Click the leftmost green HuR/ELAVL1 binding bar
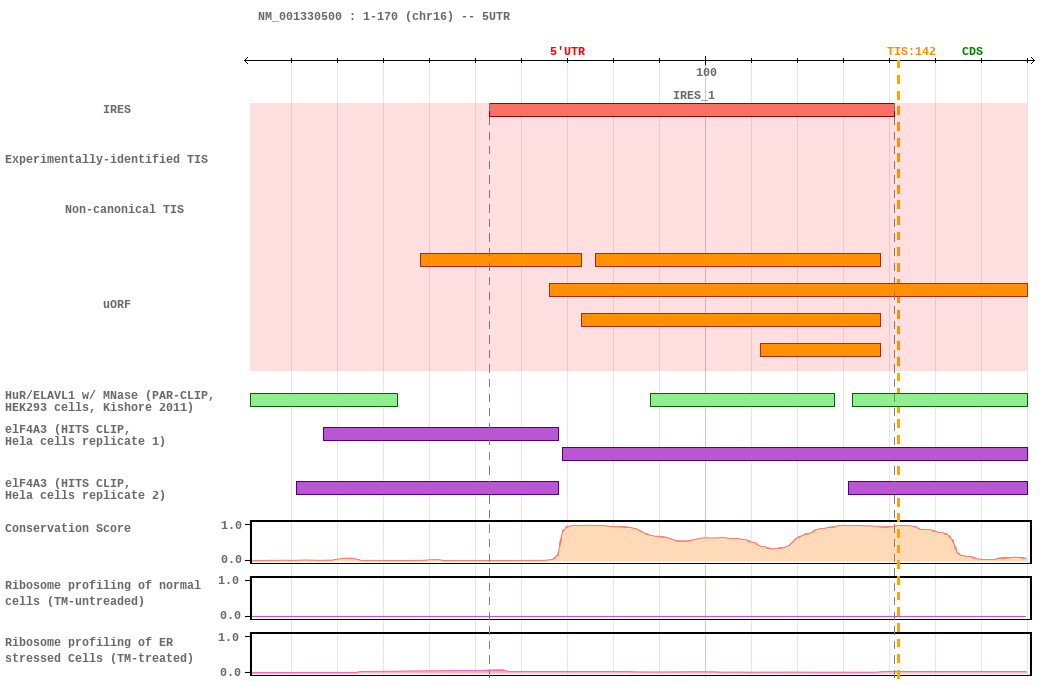Viewport: 1050px width, 686px height. (x=323, y=400)
